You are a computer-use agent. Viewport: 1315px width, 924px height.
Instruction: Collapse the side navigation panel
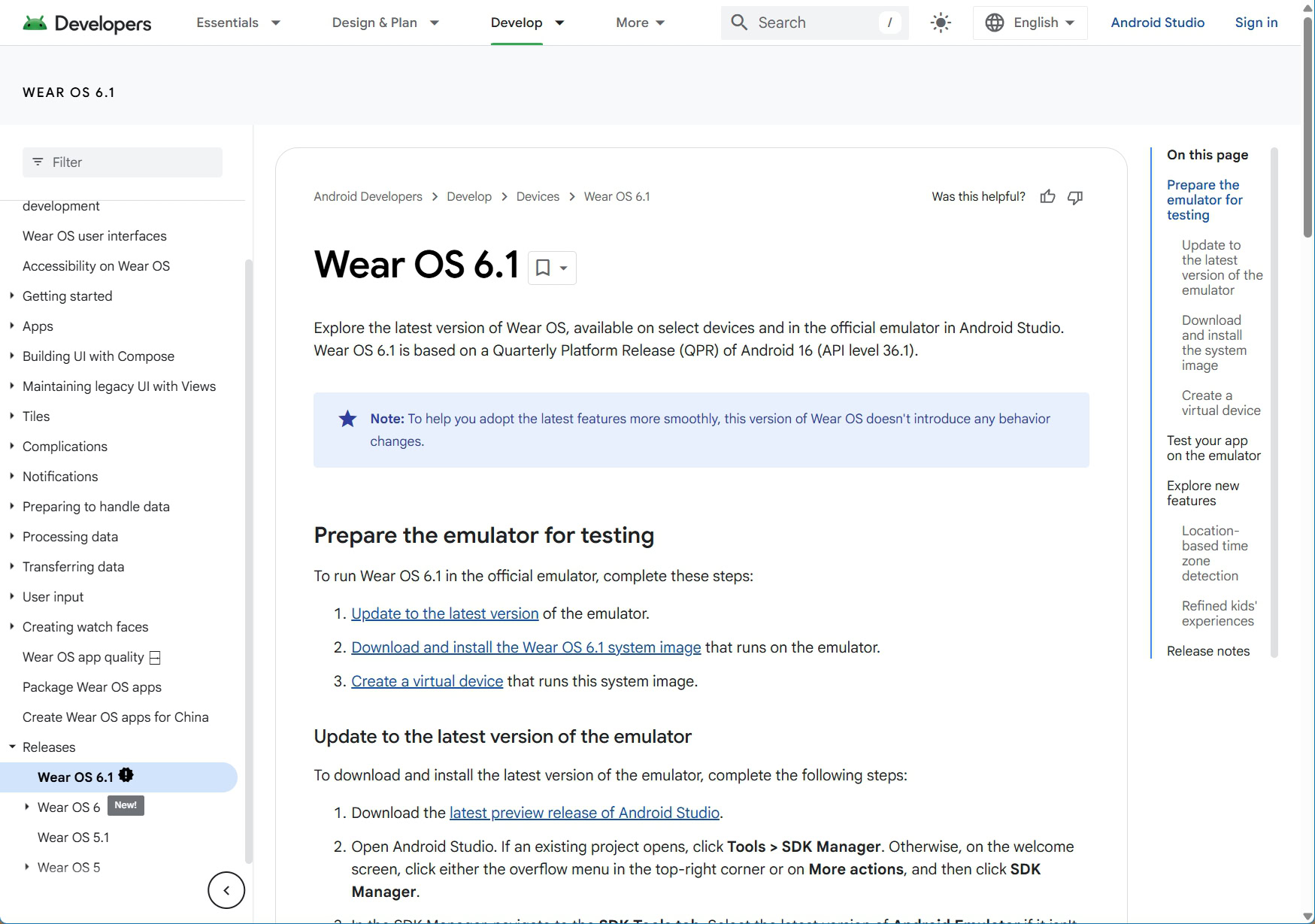coord(226,890)
